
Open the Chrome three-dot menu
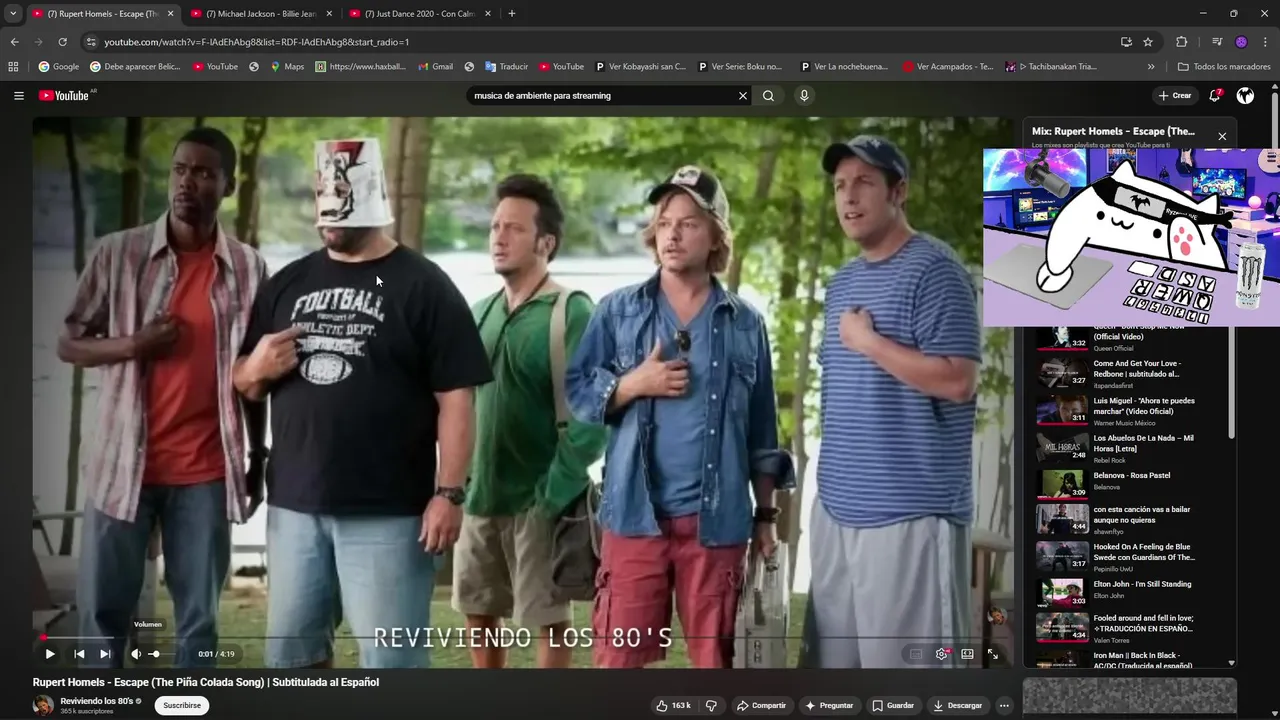click(x=1266, y=42)
